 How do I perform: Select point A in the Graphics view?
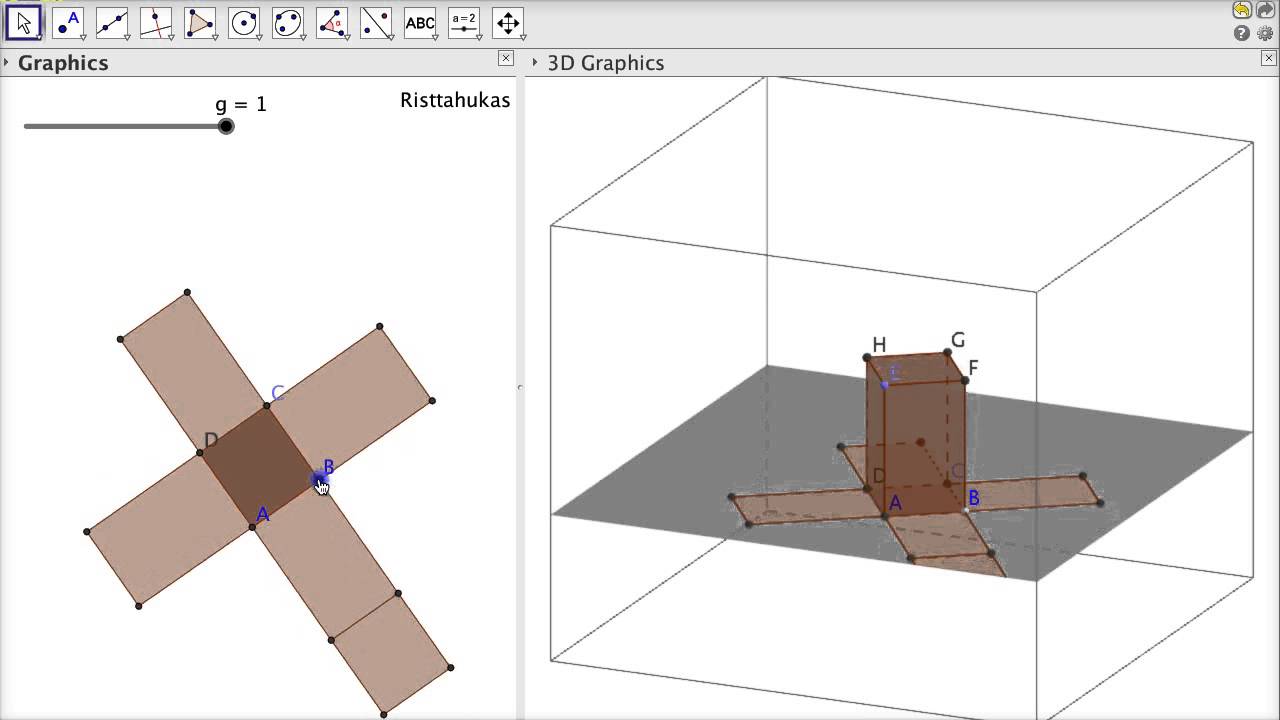[x=252, y=527]
